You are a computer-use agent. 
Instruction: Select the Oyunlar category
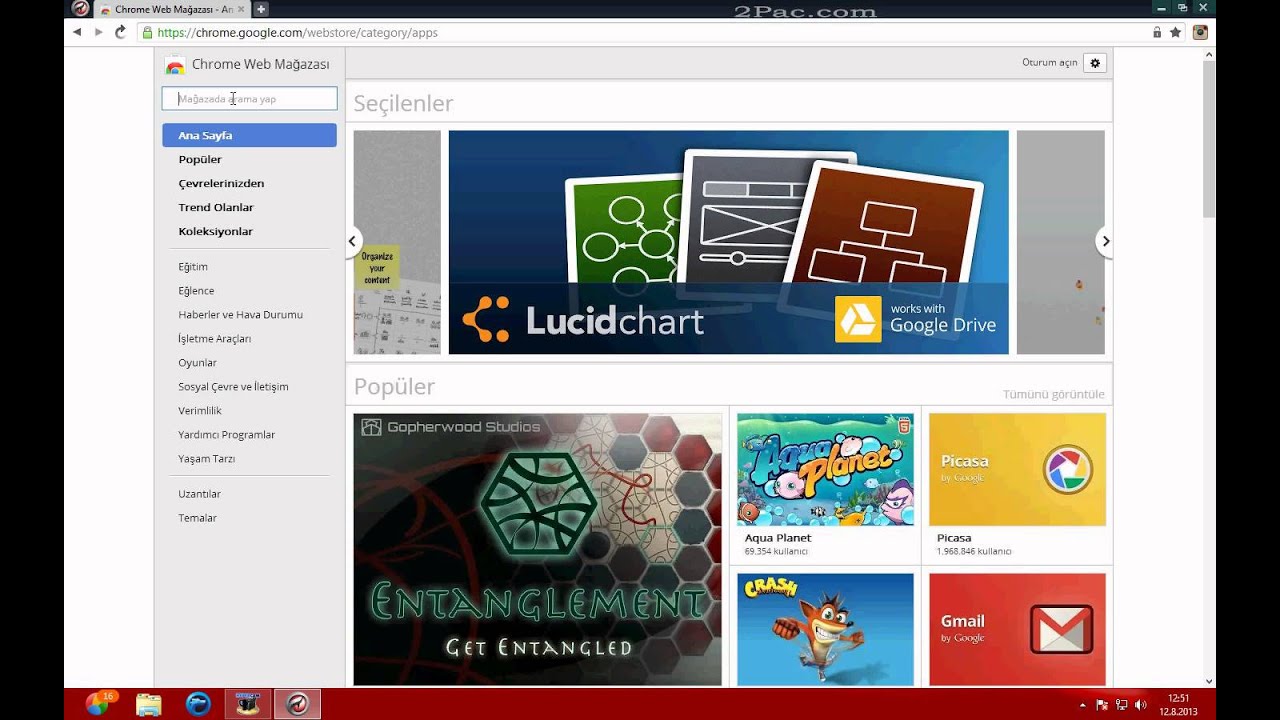point(197,363)
